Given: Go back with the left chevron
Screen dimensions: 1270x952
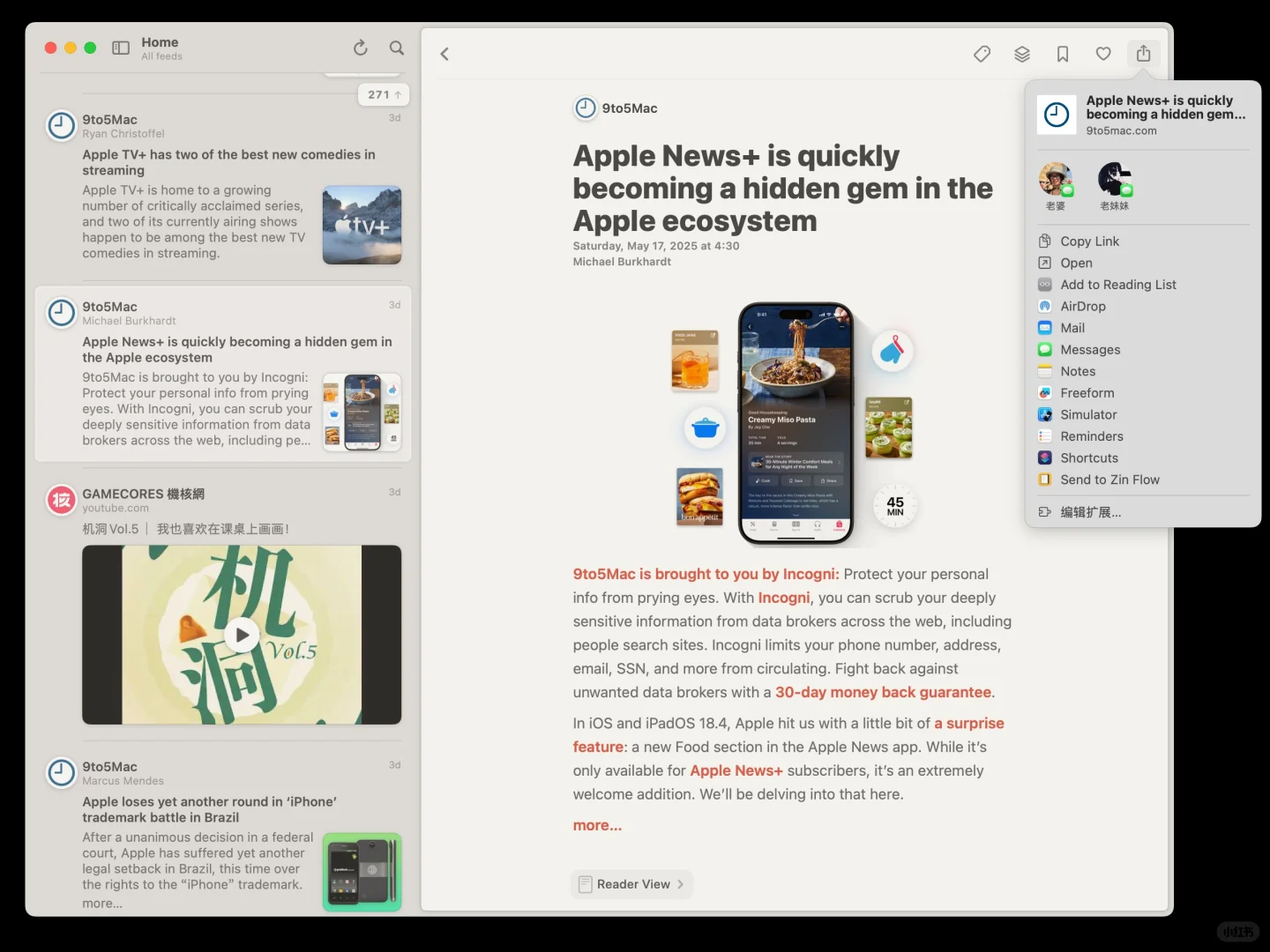Looking at the screenshot, I should (444, 54).
